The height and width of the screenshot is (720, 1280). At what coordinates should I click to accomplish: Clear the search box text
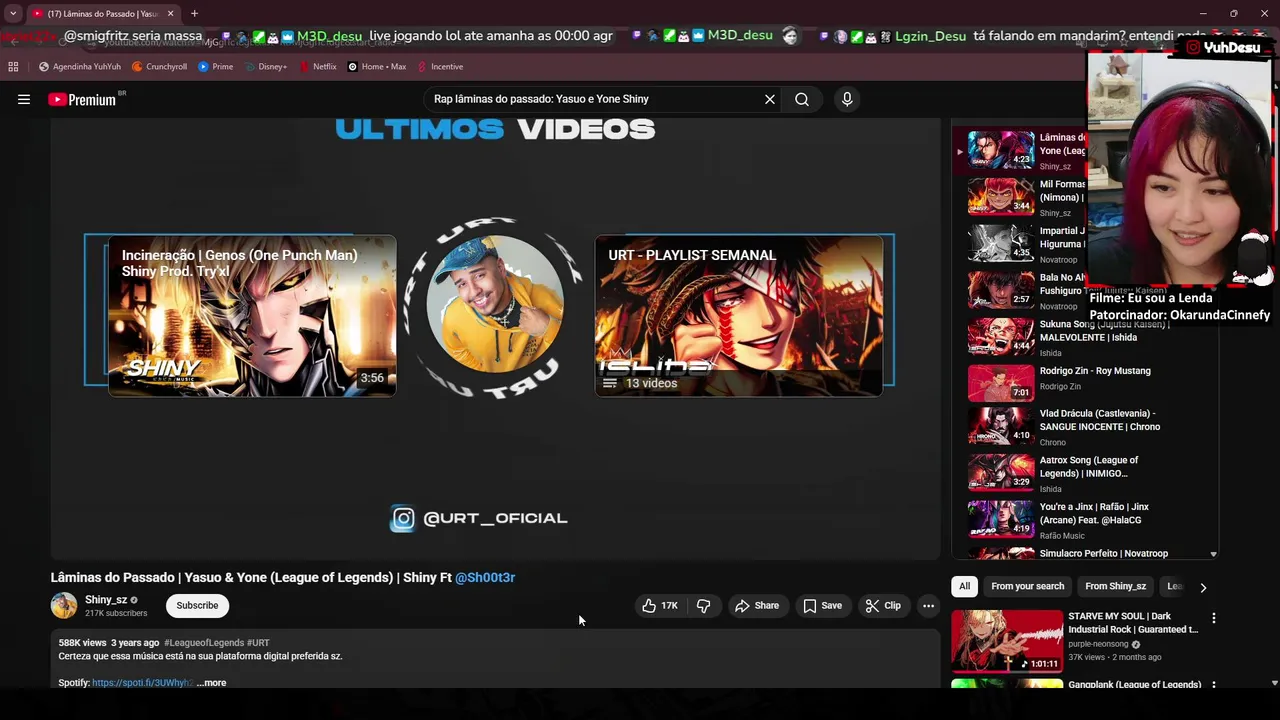tap(770, 99)
